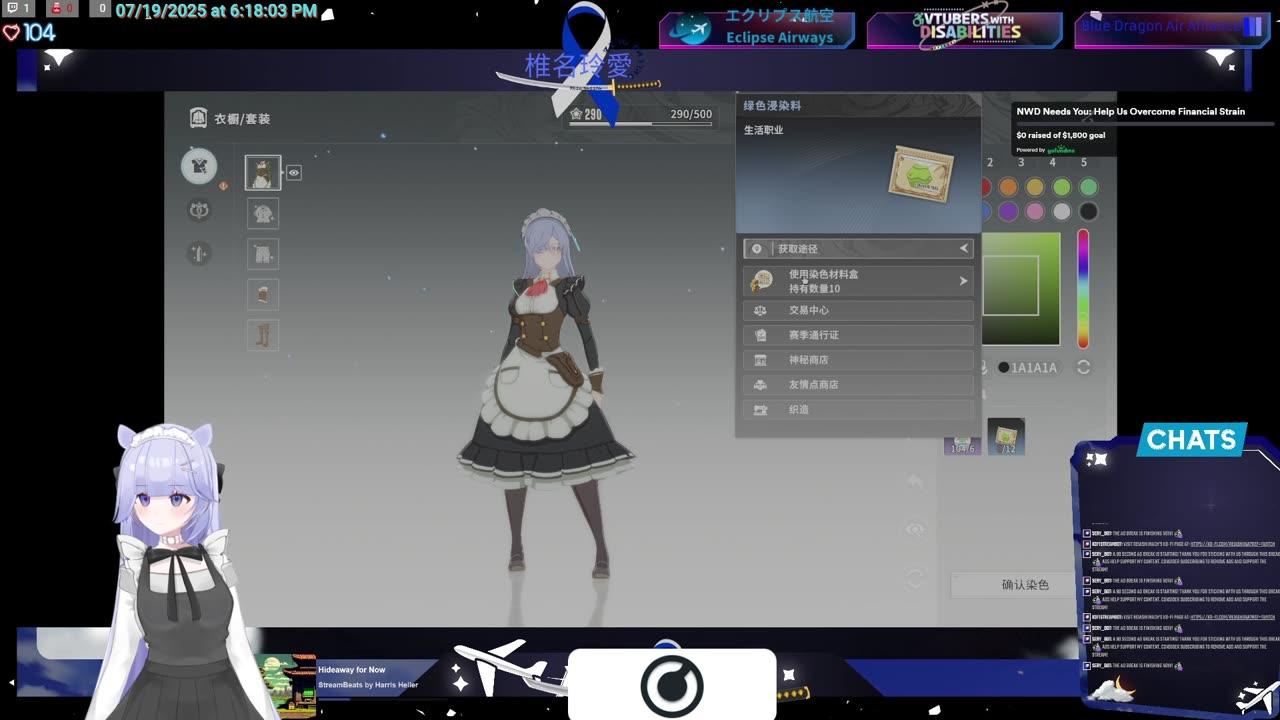Select the outfit category icon in wardrobe sidebar
This screenshot has width=1280, height=720.
199,166
